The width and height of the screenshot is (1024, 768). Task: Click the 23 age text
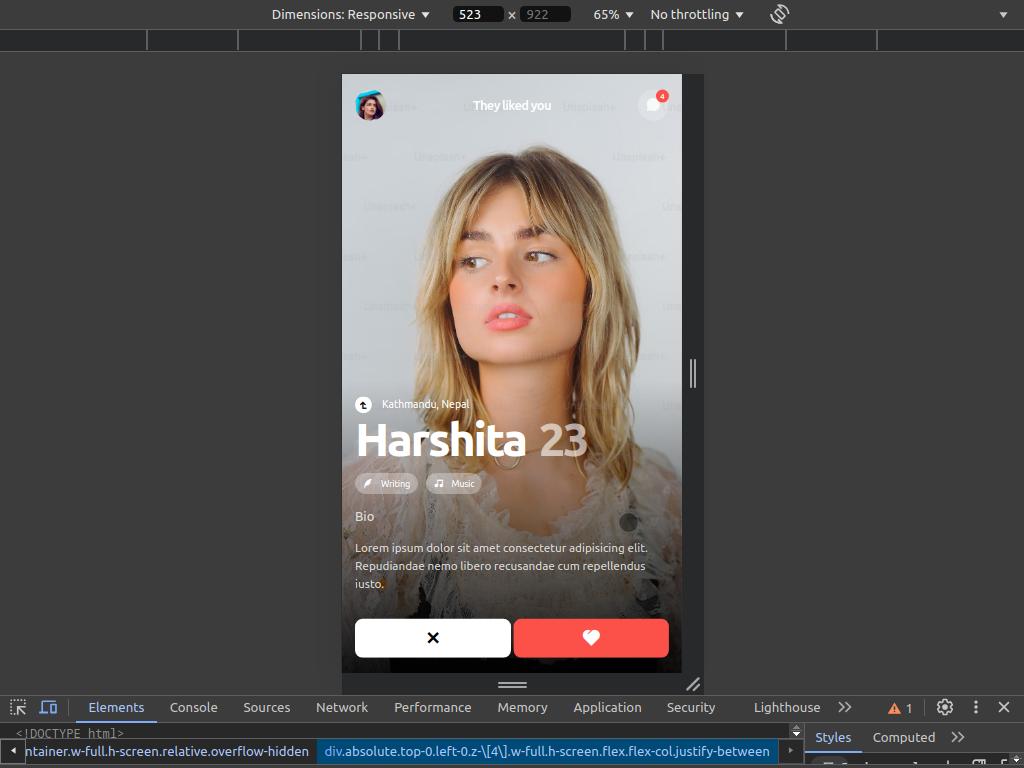[x=564, y=441]
